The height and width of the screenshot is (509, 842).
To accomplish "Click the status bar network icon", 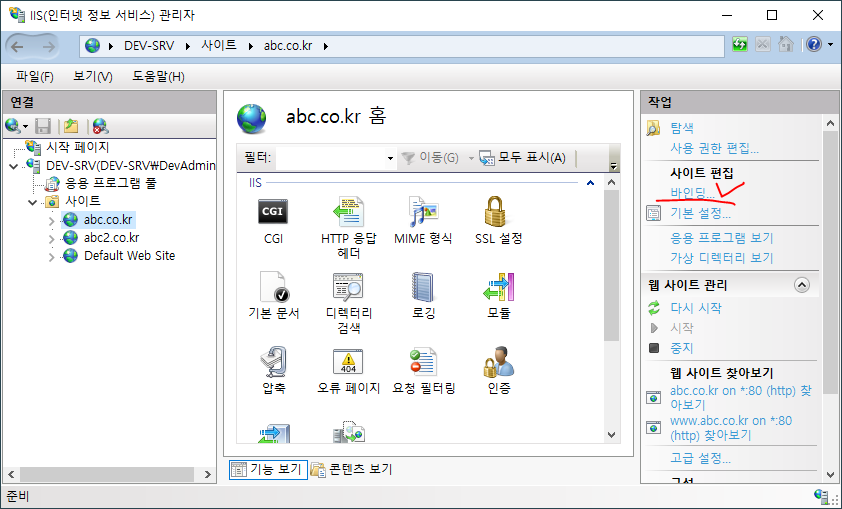I will [x=821, y=496].
